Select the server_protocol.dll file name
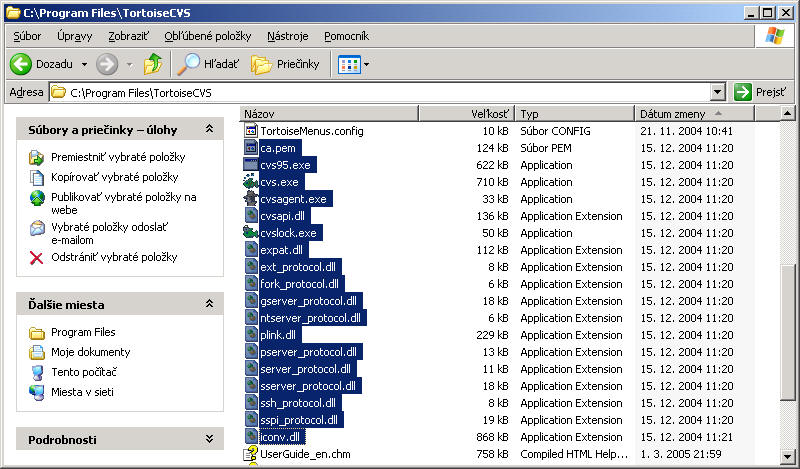Image resolution: width=800 pixels, height=469 pixels. 306,369
